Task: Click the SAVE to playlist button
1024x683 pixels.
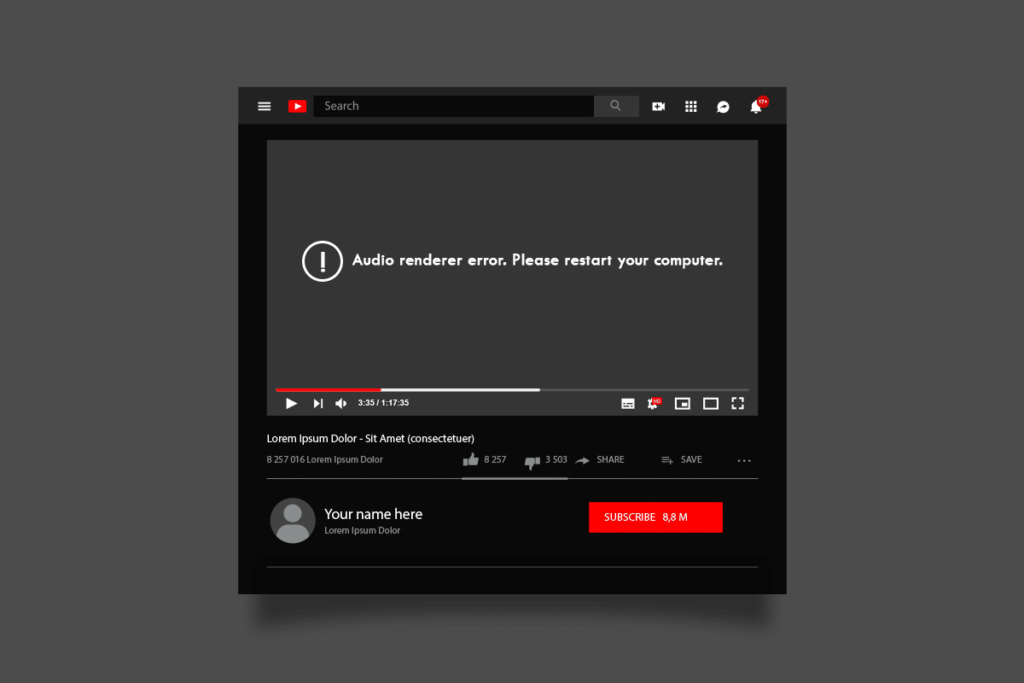Action: [x=682, y=460]
